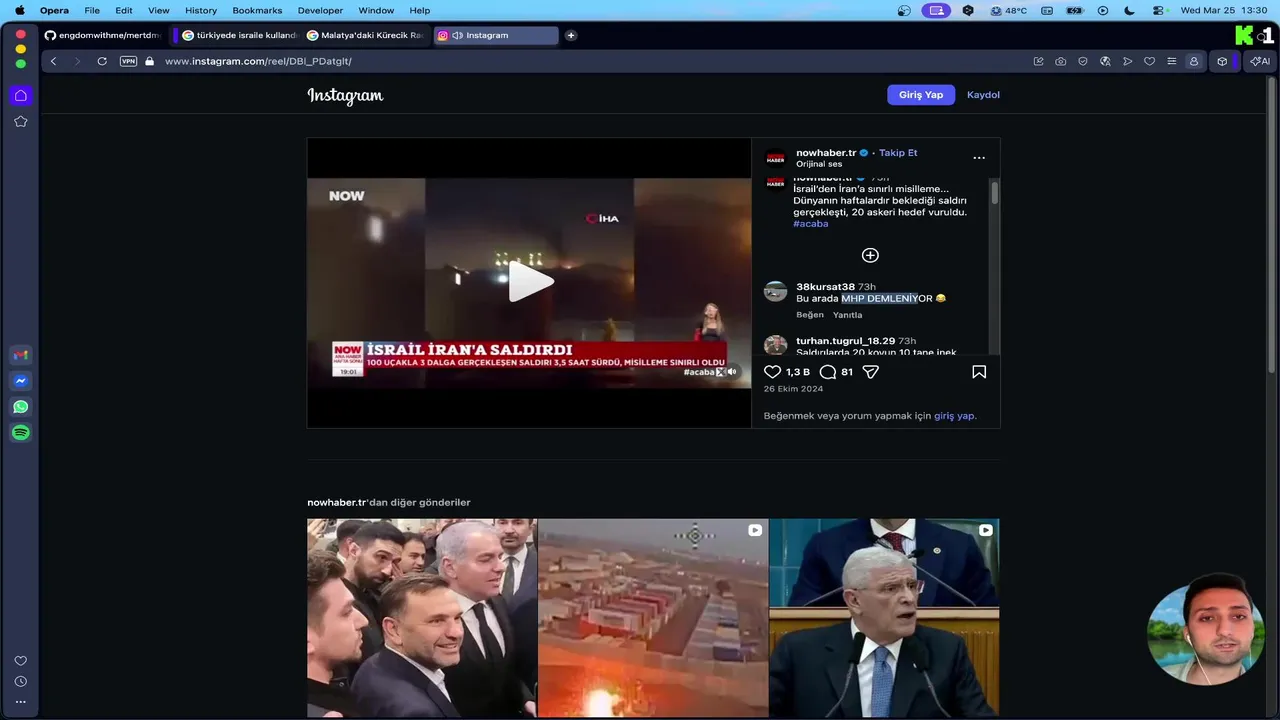This screenshot has width=1280, height=720.
Task: Open turhan.tugrul_18.29 profile
Action: pyautogui.click(x=845, y=341)
